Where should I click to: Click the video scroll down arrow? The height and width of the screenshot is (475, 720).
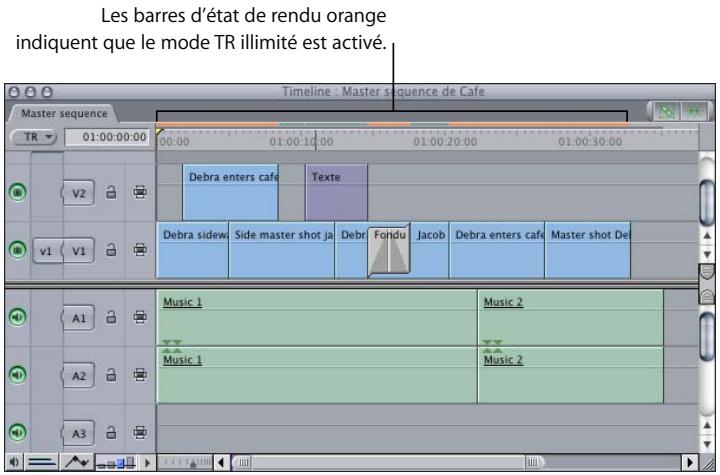point(707,254)
